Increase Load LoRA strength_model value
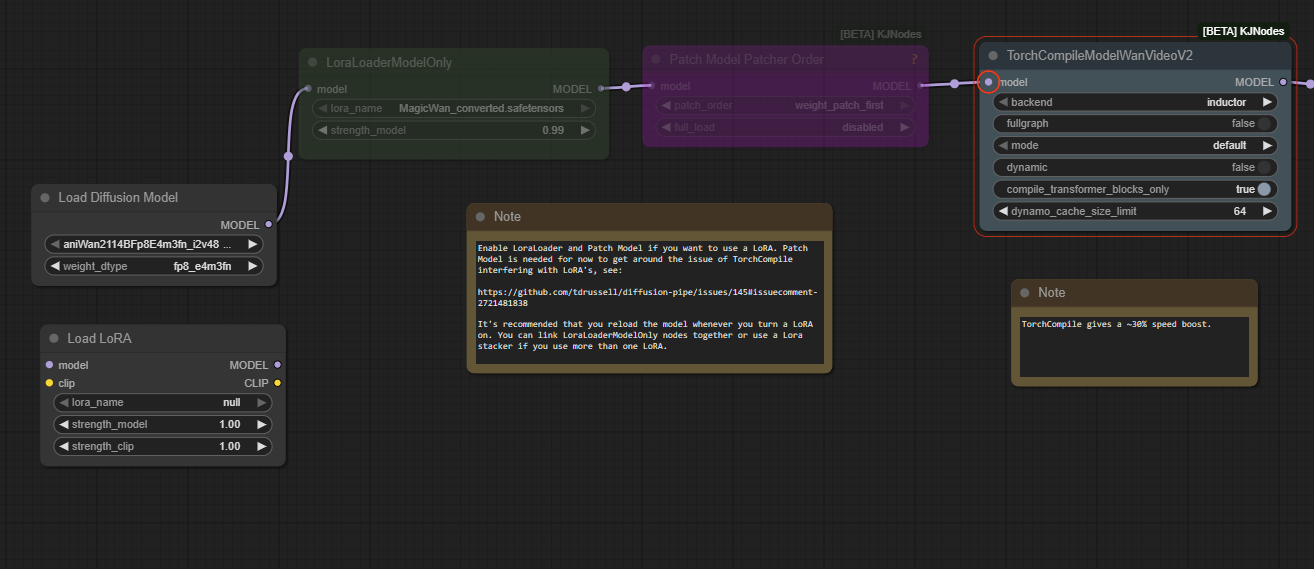The width and height of the screenshot is (1314, 569). 262,424
